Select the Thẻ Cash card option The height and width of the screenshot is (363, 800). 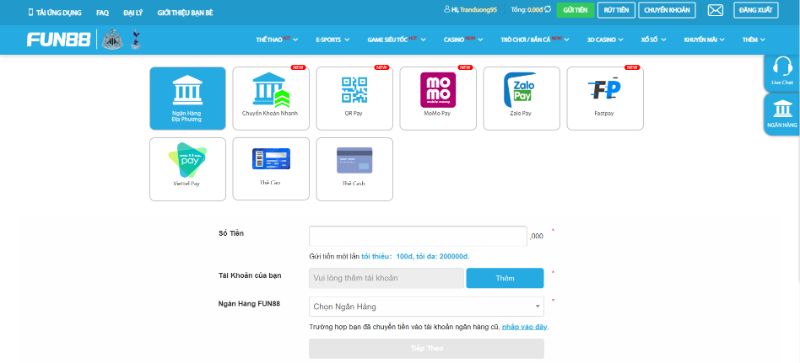(354, 169)
